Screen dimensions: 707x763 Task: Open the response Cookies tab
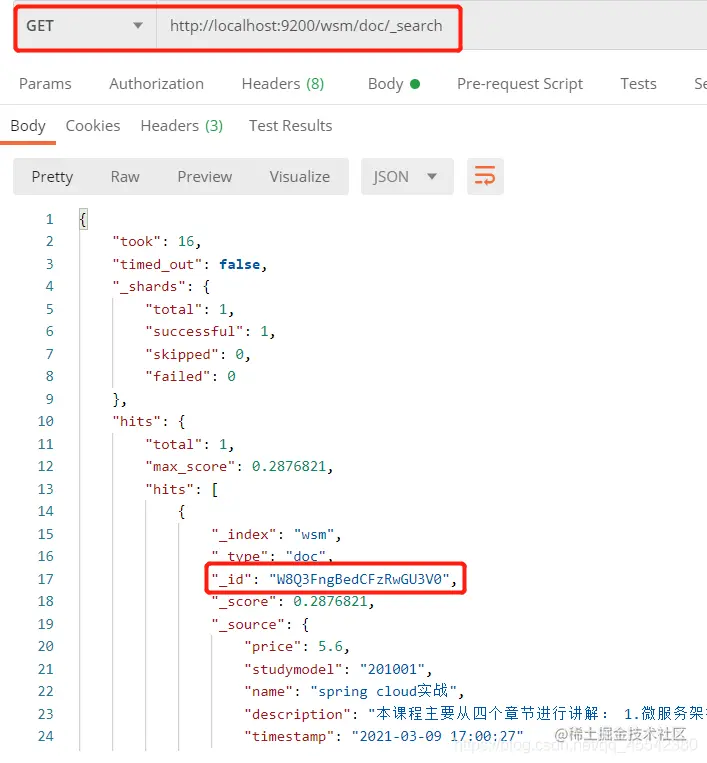point(93,126)
